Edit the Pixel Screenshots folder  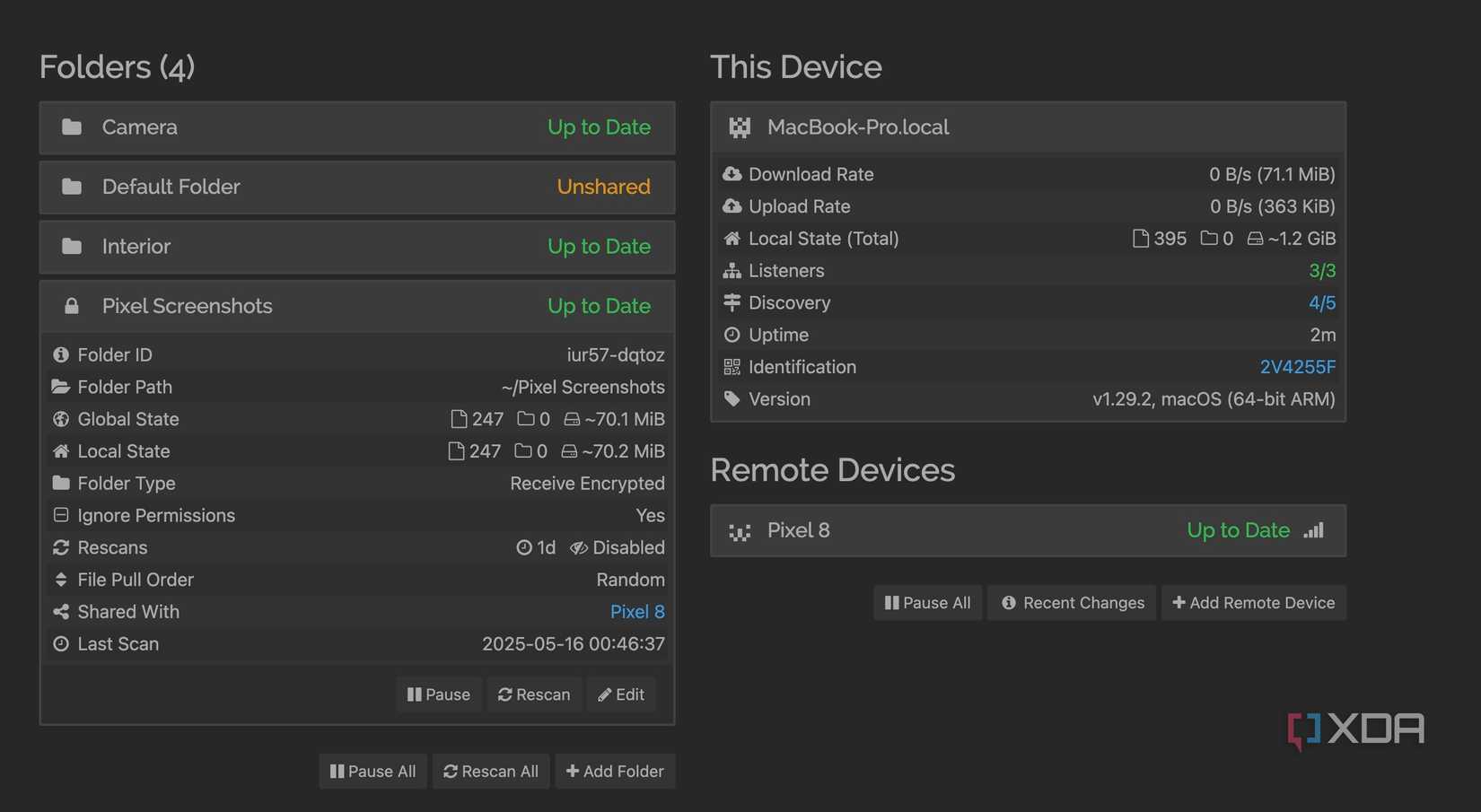tap(621, 694)
